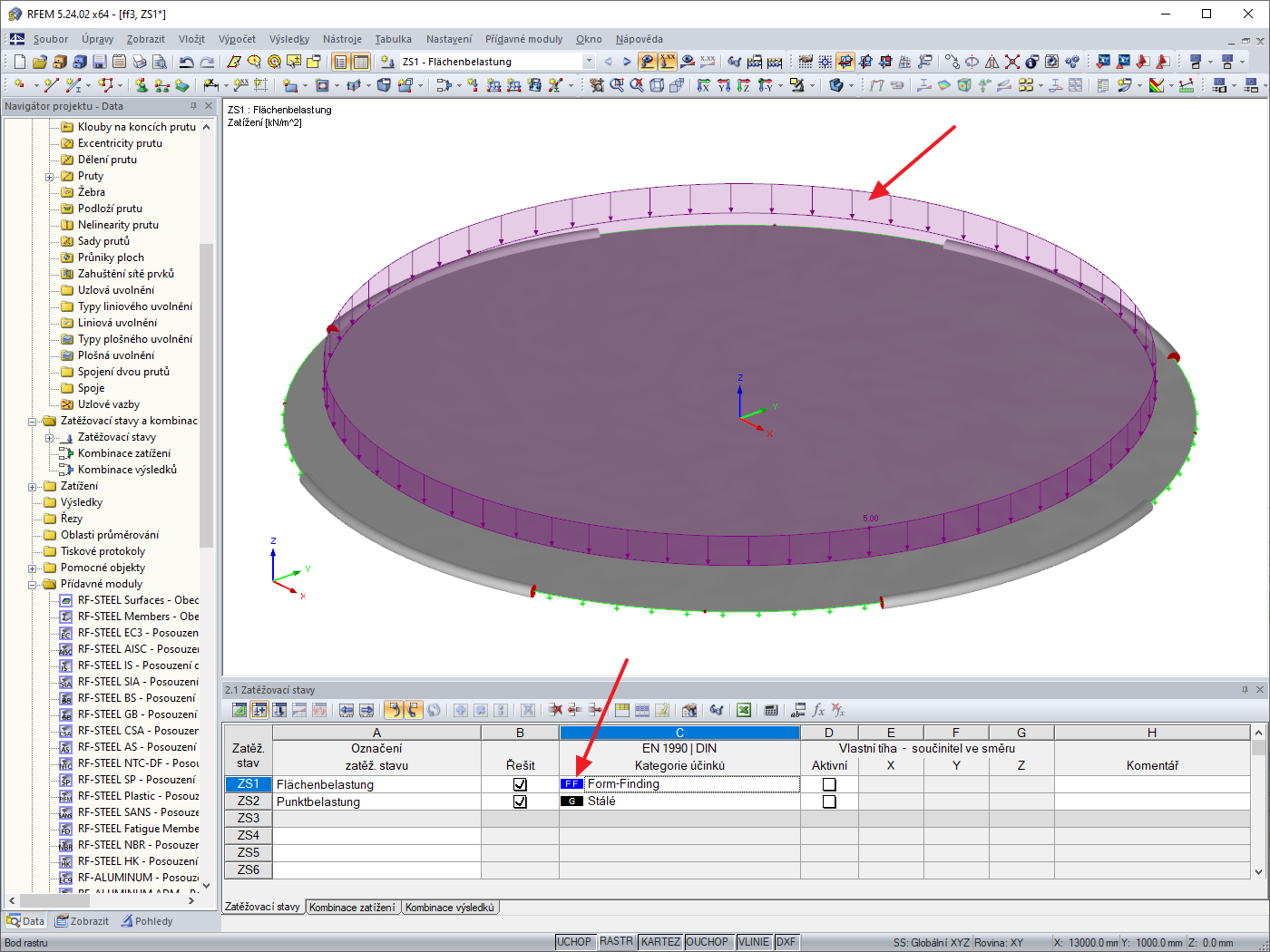1270x952 pixels.
Task: Redo the last undone action
Action: coord(207,62)
